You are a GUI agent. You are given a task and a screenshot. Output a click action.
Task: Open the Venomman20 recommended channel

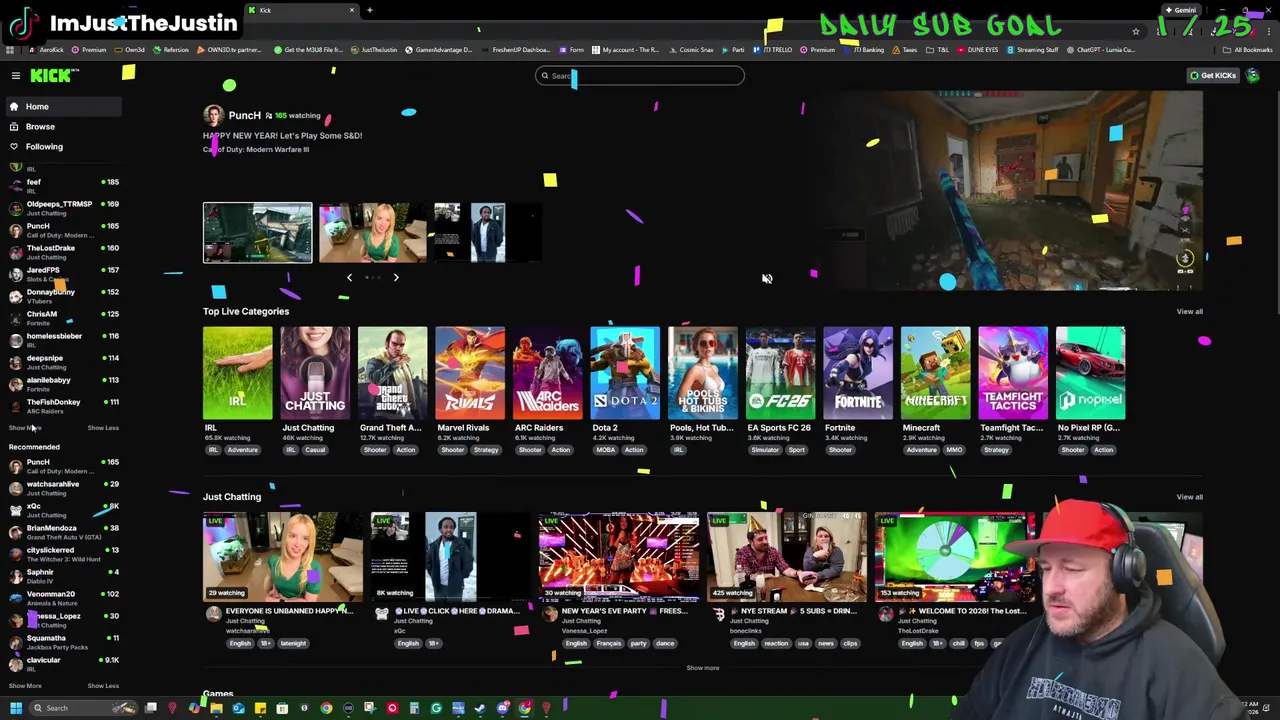click(62, 598)
